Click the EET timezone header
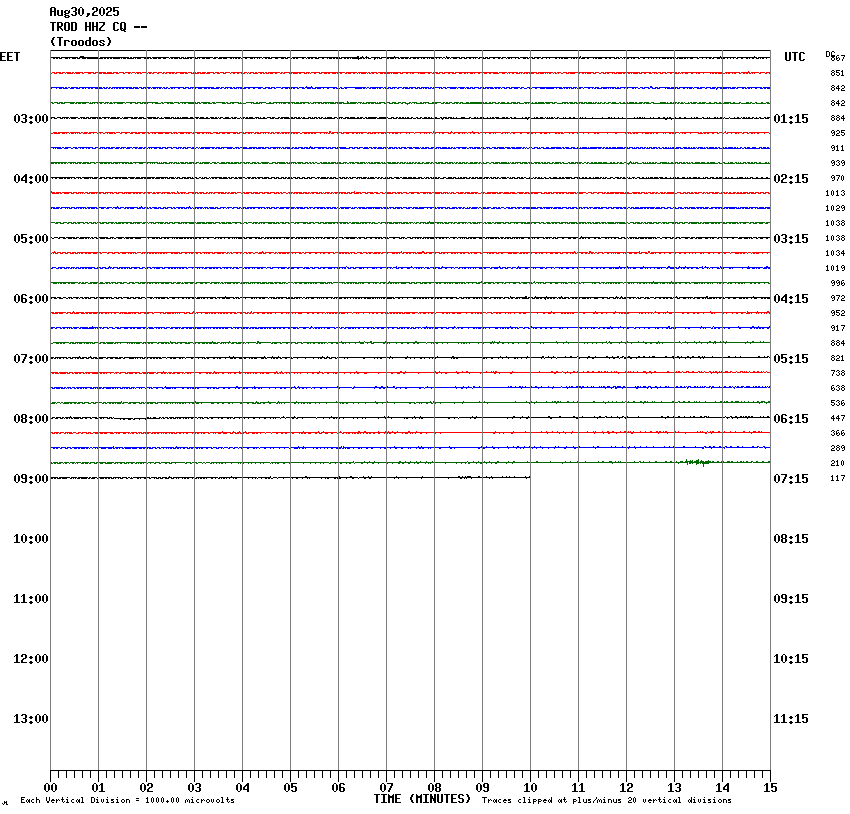850x814 pixels. [10, 57]
